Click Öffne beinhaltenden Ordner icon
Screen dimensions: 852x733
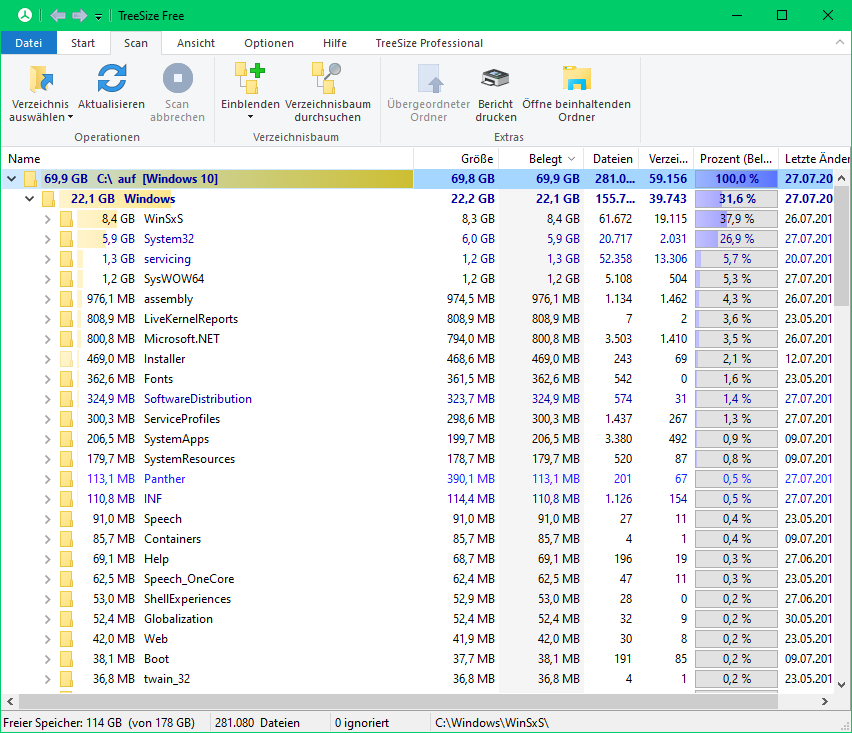(577, 78)
